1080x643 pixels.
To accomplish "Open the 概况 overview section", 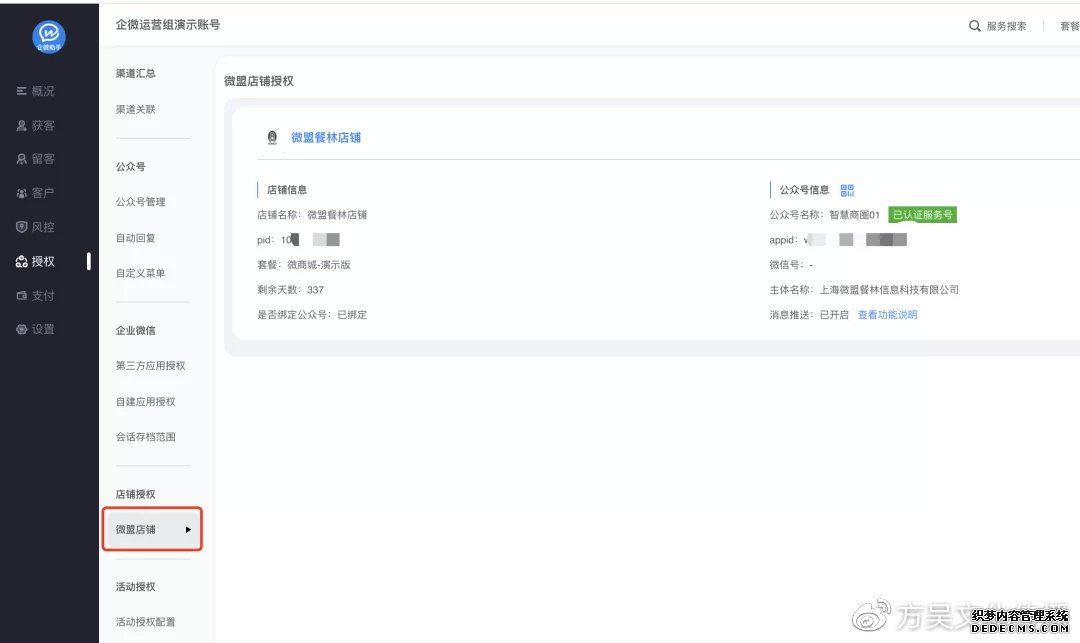I will (x=36, y=91).
